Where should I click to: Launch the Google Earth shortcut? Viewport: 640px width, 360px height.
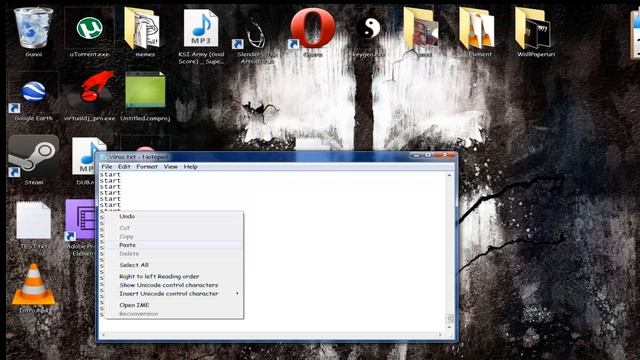33,92
